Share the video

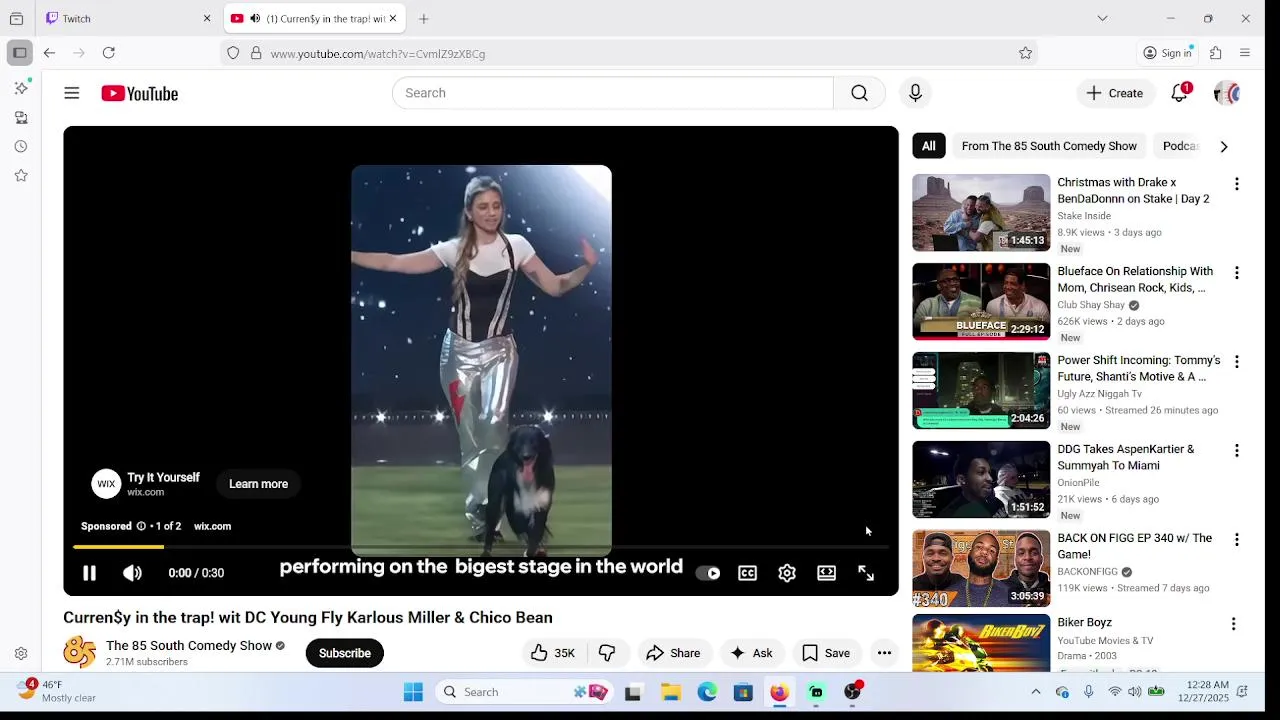coord(673,653)
